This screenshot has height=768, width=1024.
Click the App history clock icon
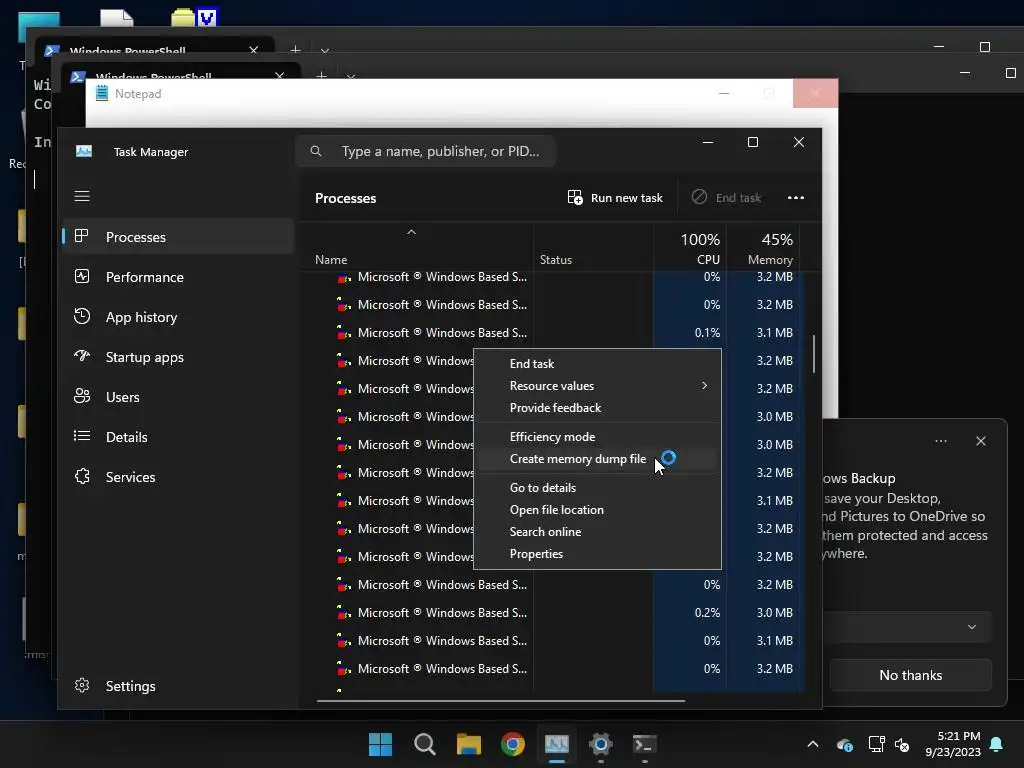(82, 316)
